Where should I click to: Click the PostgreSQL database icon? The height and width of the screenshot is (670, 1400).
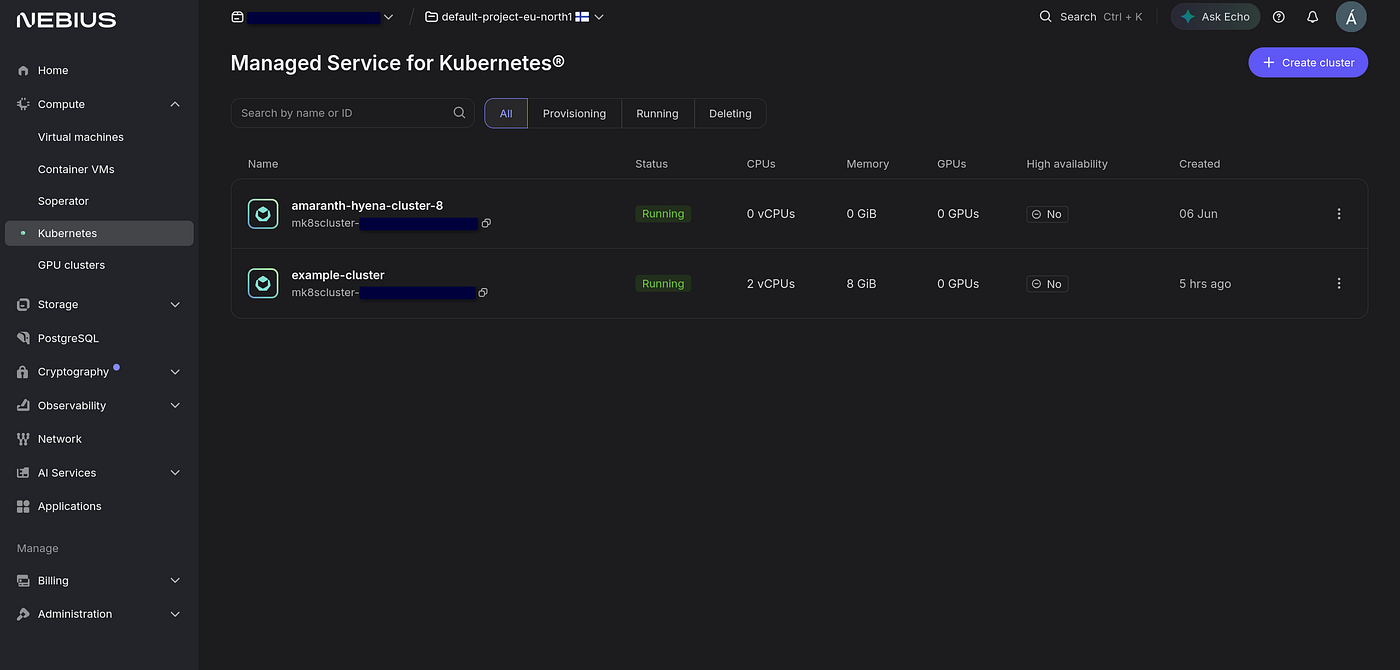point(23,338)
